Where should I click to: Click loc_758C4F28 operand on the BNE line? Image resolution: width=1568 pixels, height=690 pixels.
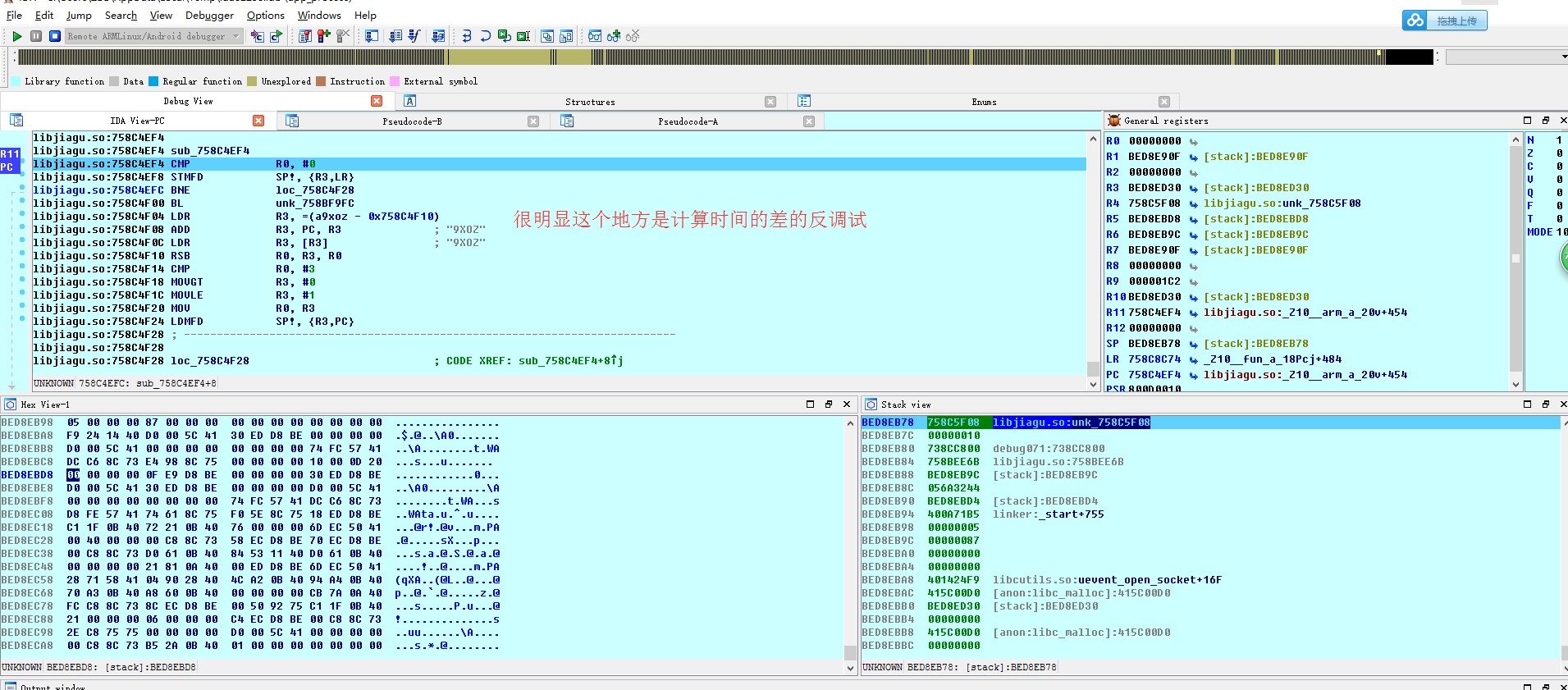tap(314, 190)
